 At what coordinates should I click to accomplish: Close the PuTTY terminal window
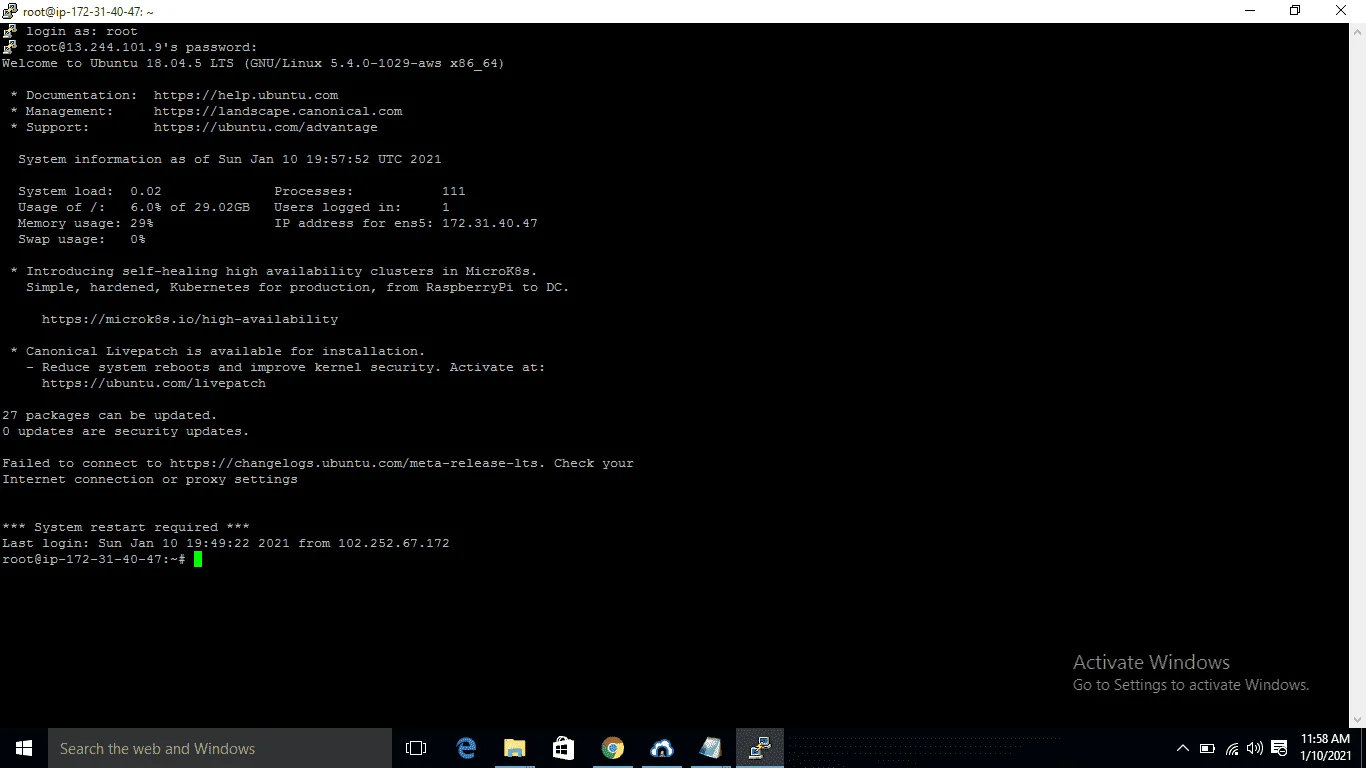(1342, 11)
